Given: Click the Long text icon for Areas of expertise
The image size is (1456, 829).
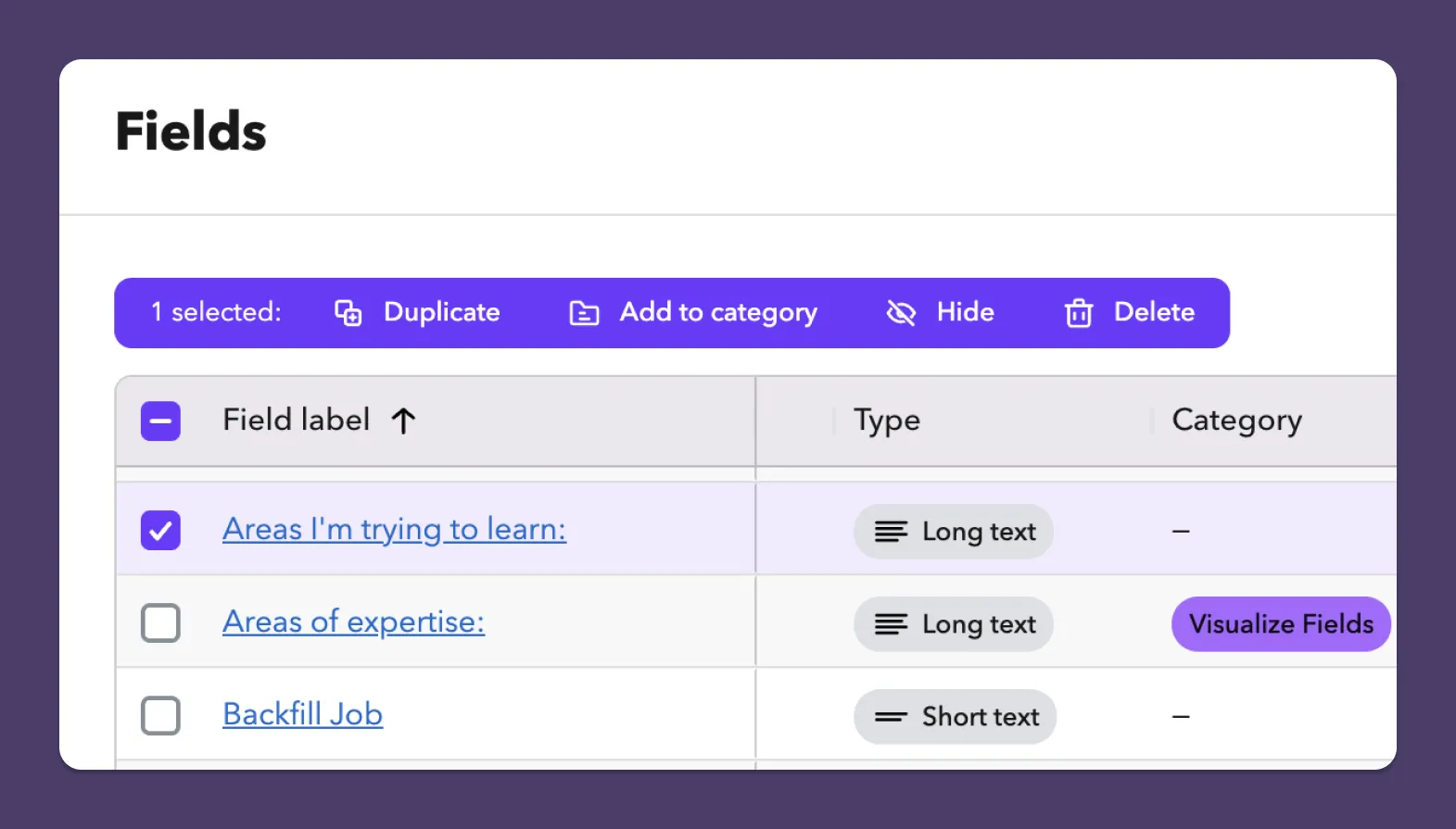Looking at the screenshot, I should (891, 624).
